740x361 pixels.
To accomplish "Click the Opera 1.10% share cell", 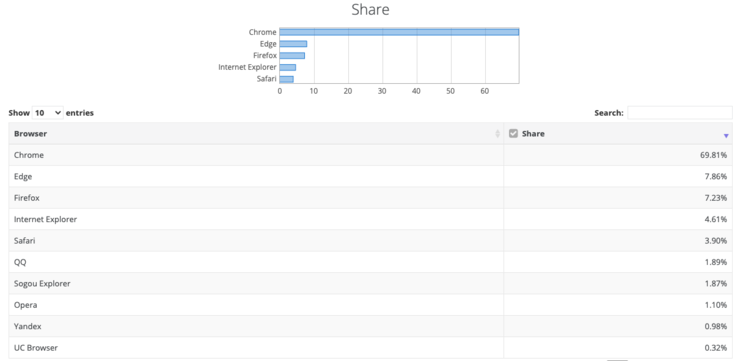I will pos(618,305).
